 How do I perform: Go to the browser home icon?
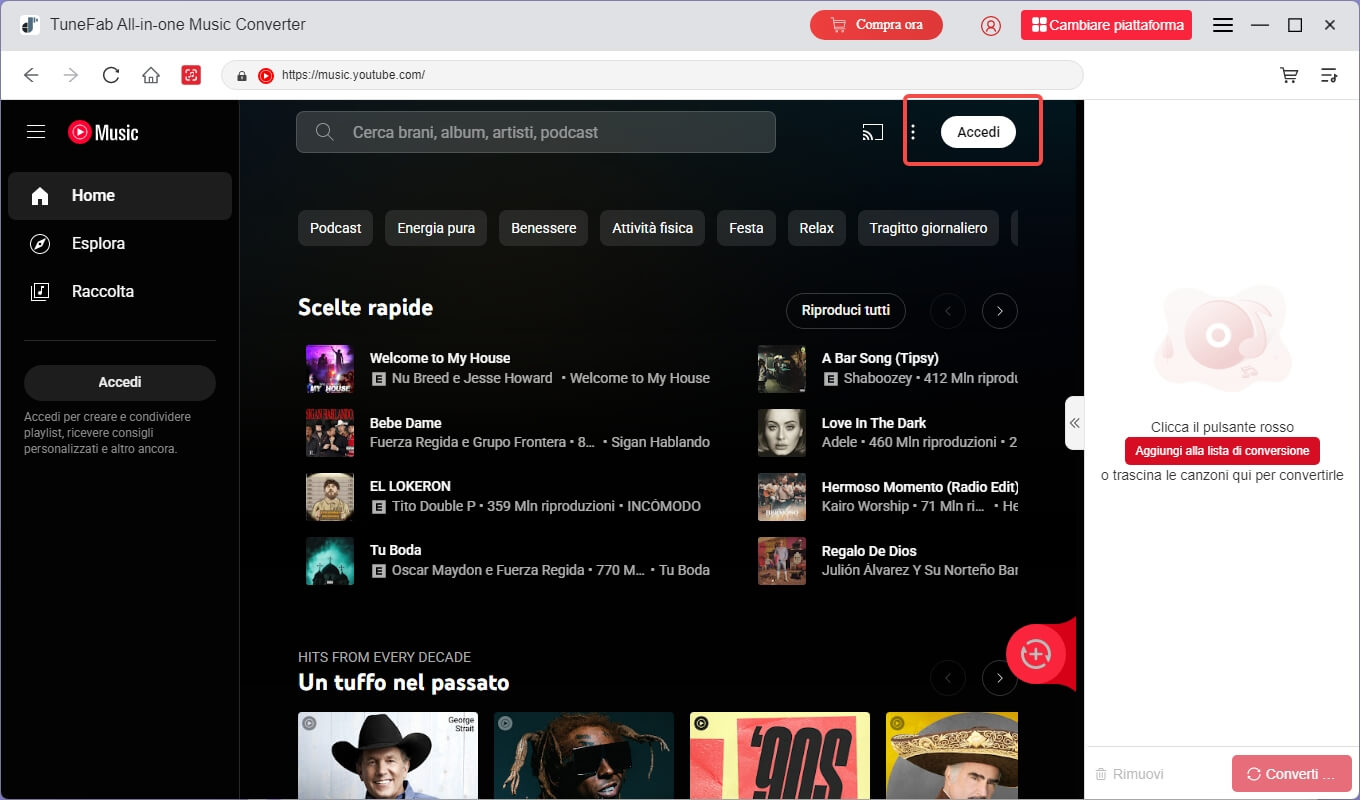151,75
